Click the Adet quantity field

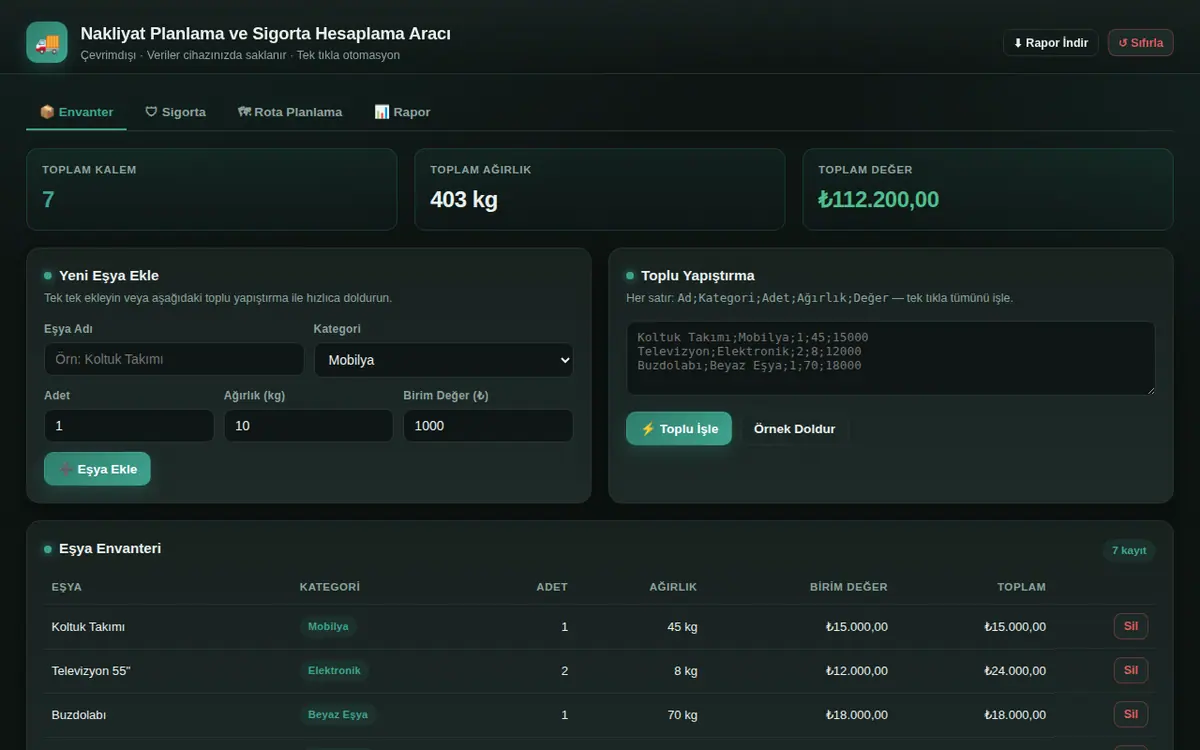129,426
